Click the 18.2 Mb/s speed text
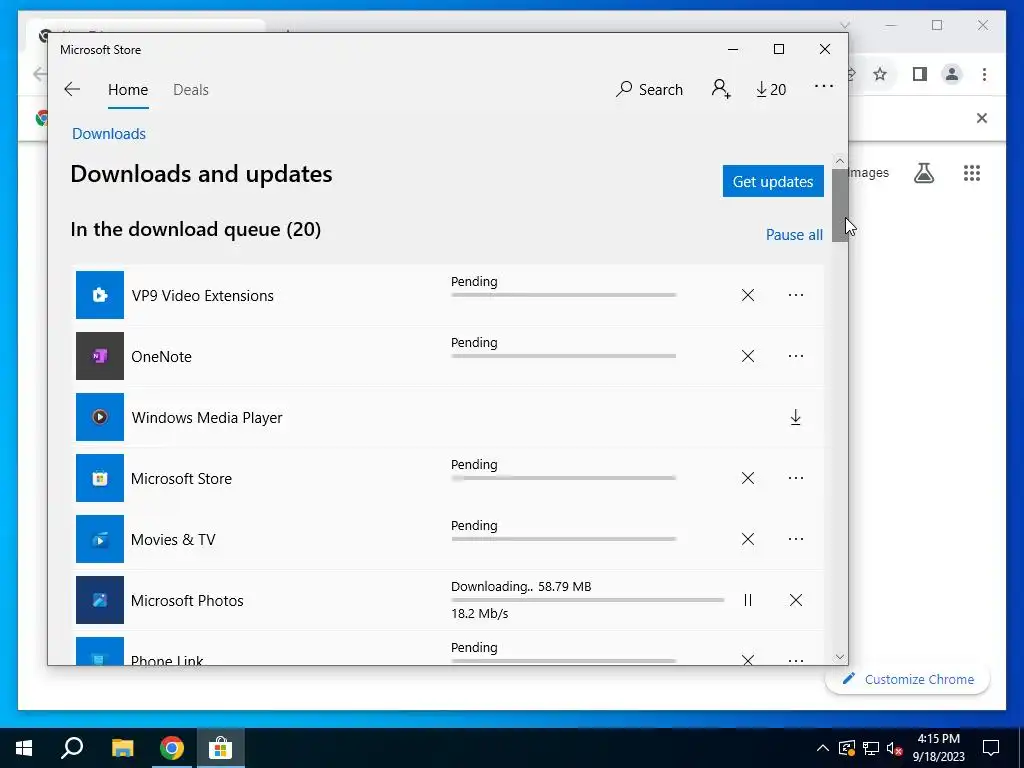Viewport: 1024px width, 768px height. tap(479, 613)
